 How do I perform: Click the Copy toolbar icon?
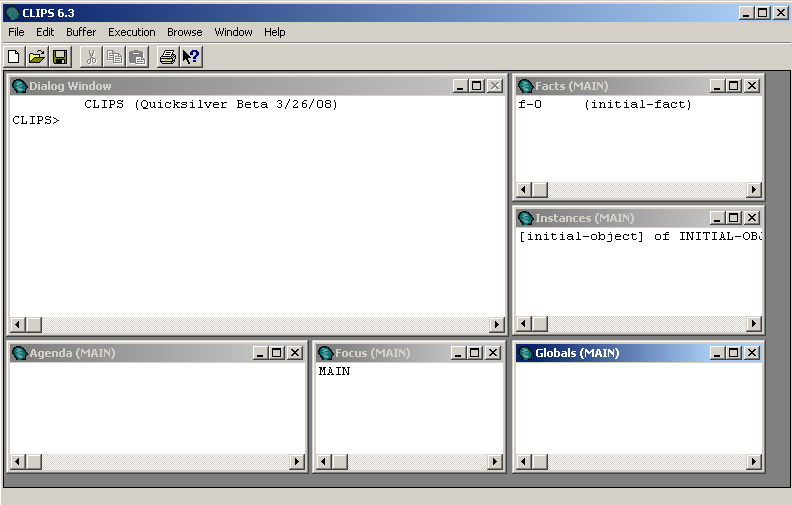tap(114, 57)
